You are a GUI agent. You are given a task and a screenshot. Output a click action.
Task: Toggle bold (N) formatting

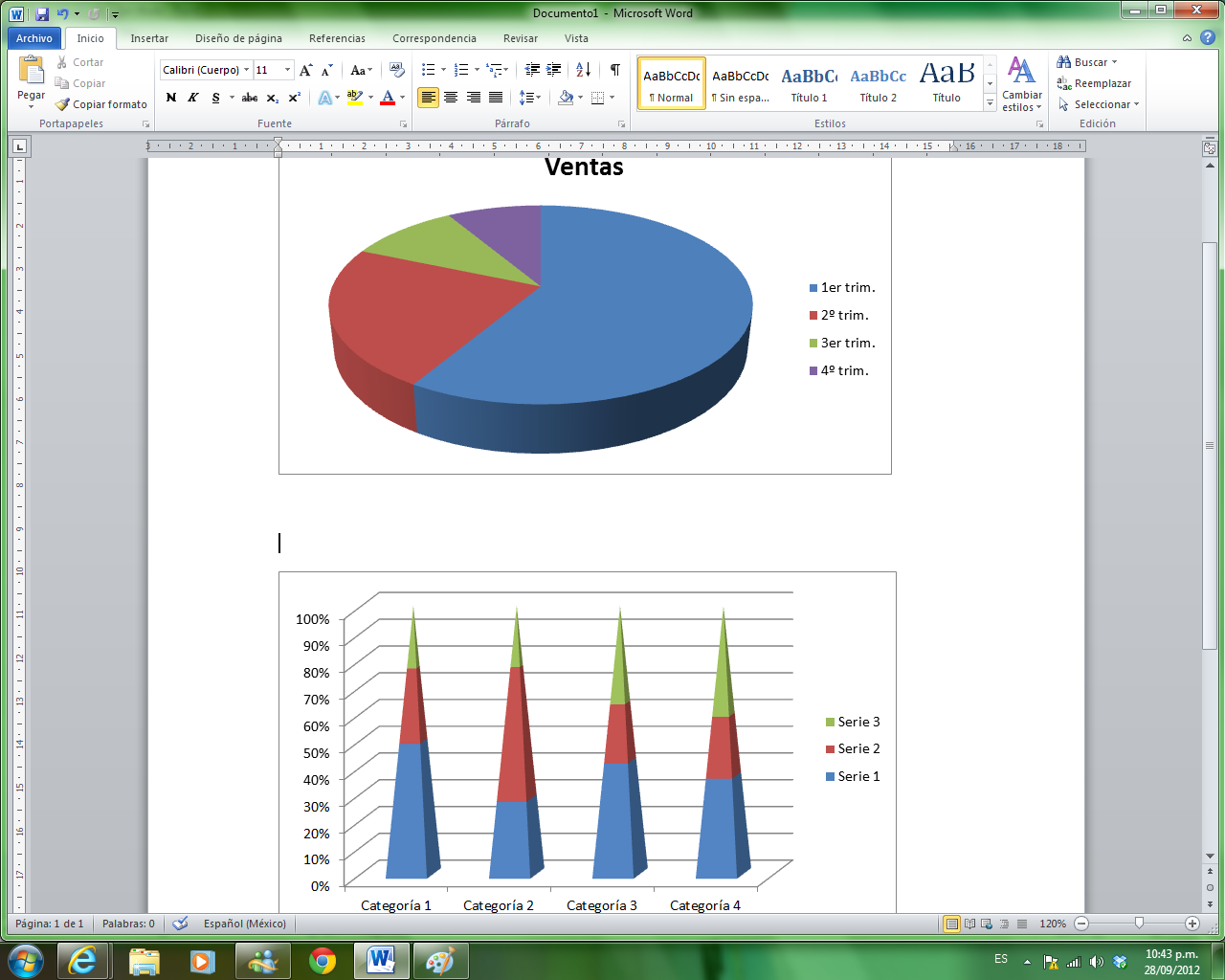click(171, 98)
